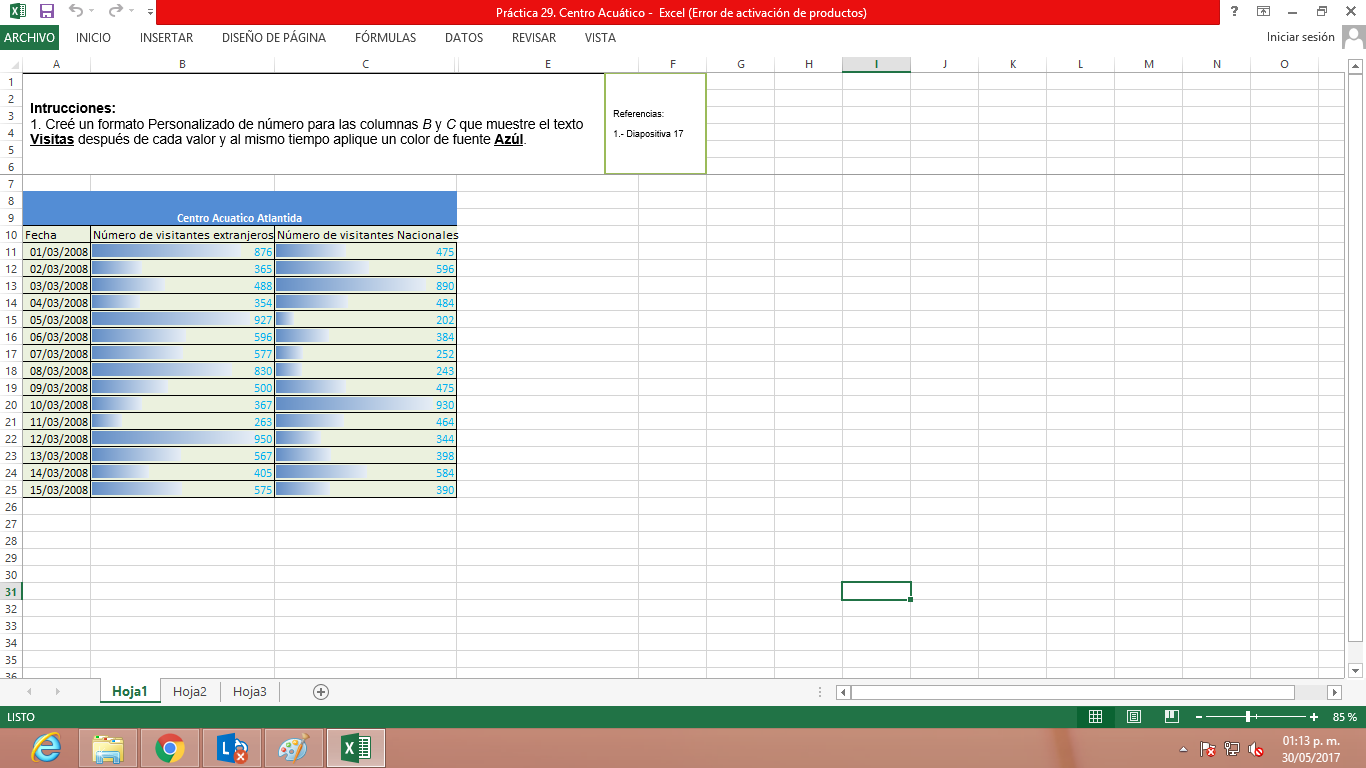The image size is (1366, 768).
Task: Click the 85 % zoom level
Action: tap(1345, 717)
